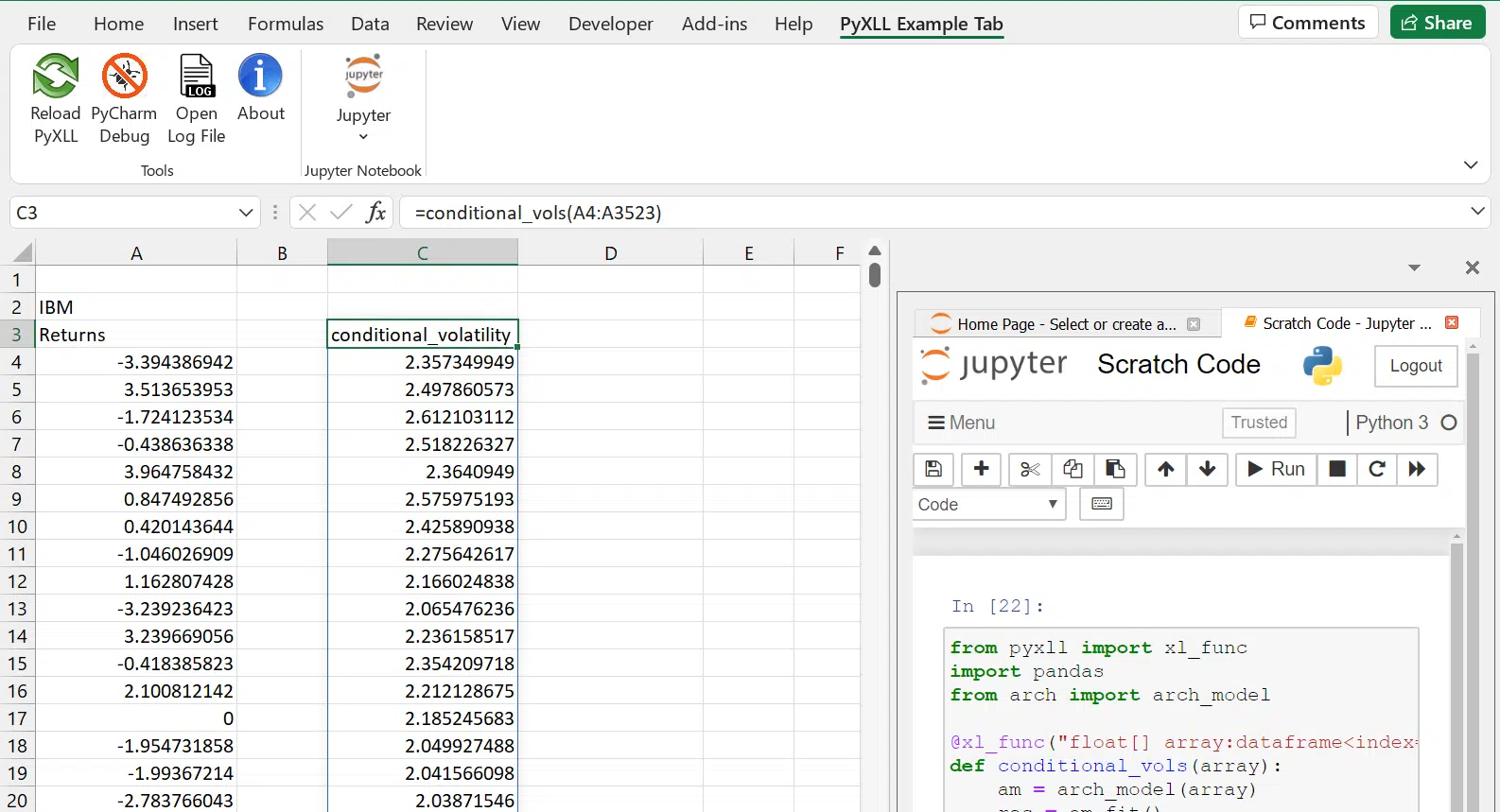Click the Select All corner triangle

23,252
